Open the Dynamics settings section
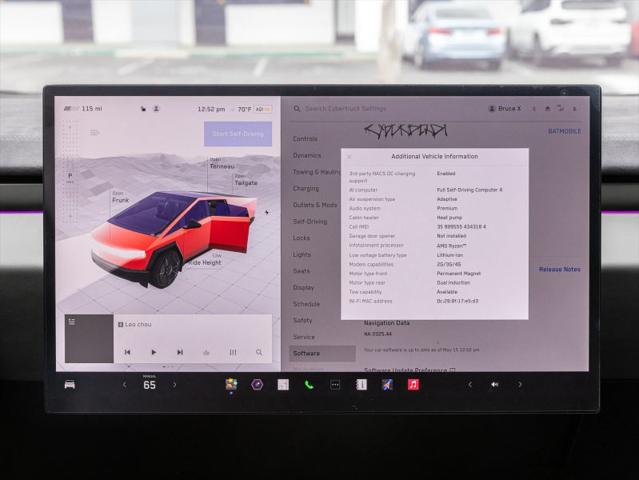Viewport: 639px width, 480px height. (307, 156)
